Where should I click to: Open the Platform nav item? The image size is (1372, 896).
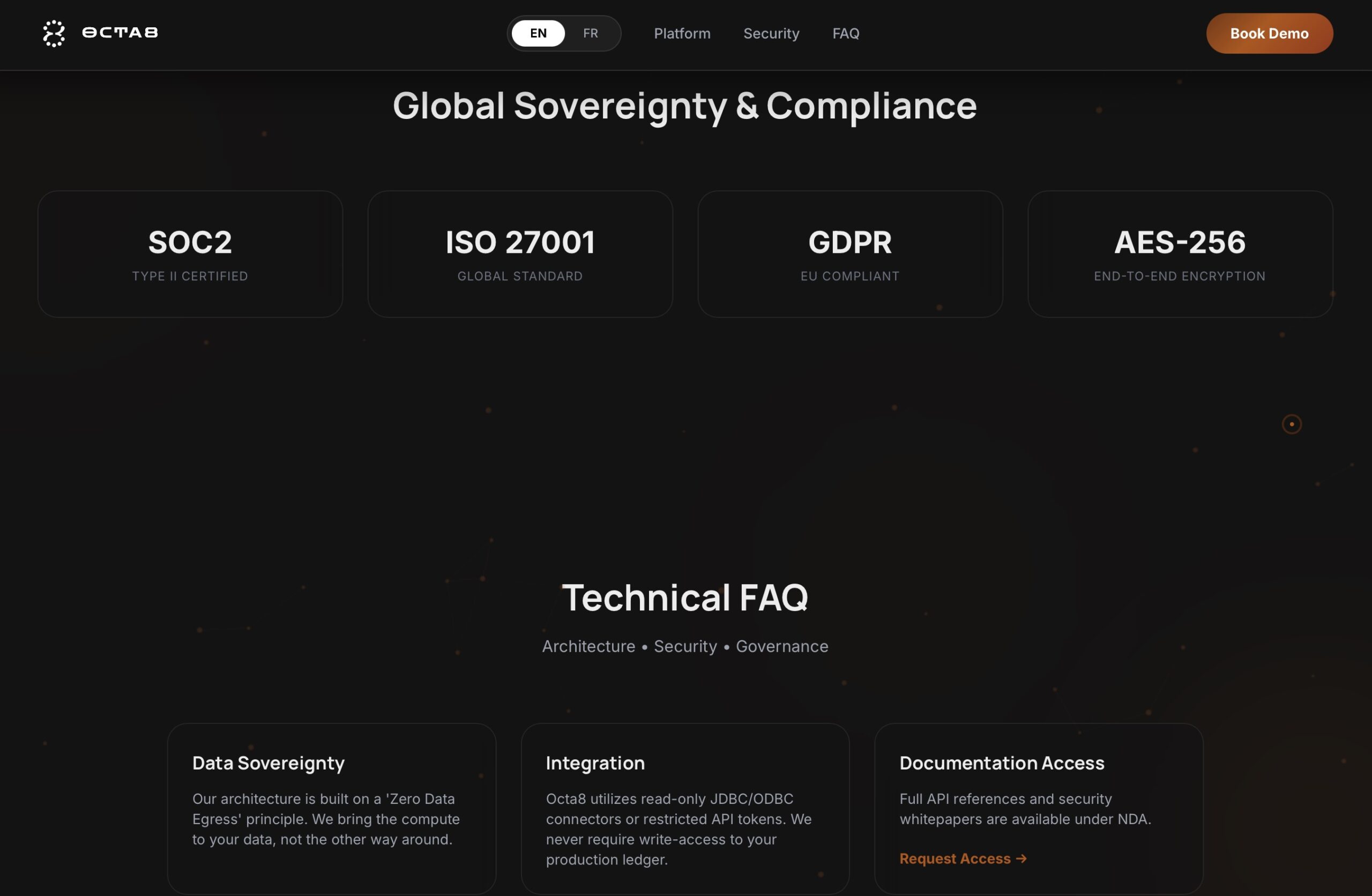(x=682, y=33)
